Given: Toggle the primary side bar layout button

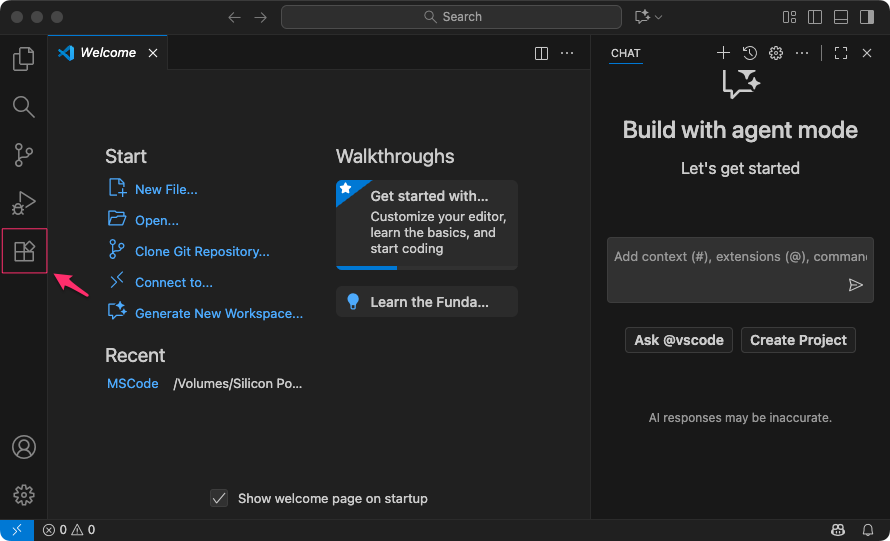Looking at the screenshot, I should [x=815, y=17].
